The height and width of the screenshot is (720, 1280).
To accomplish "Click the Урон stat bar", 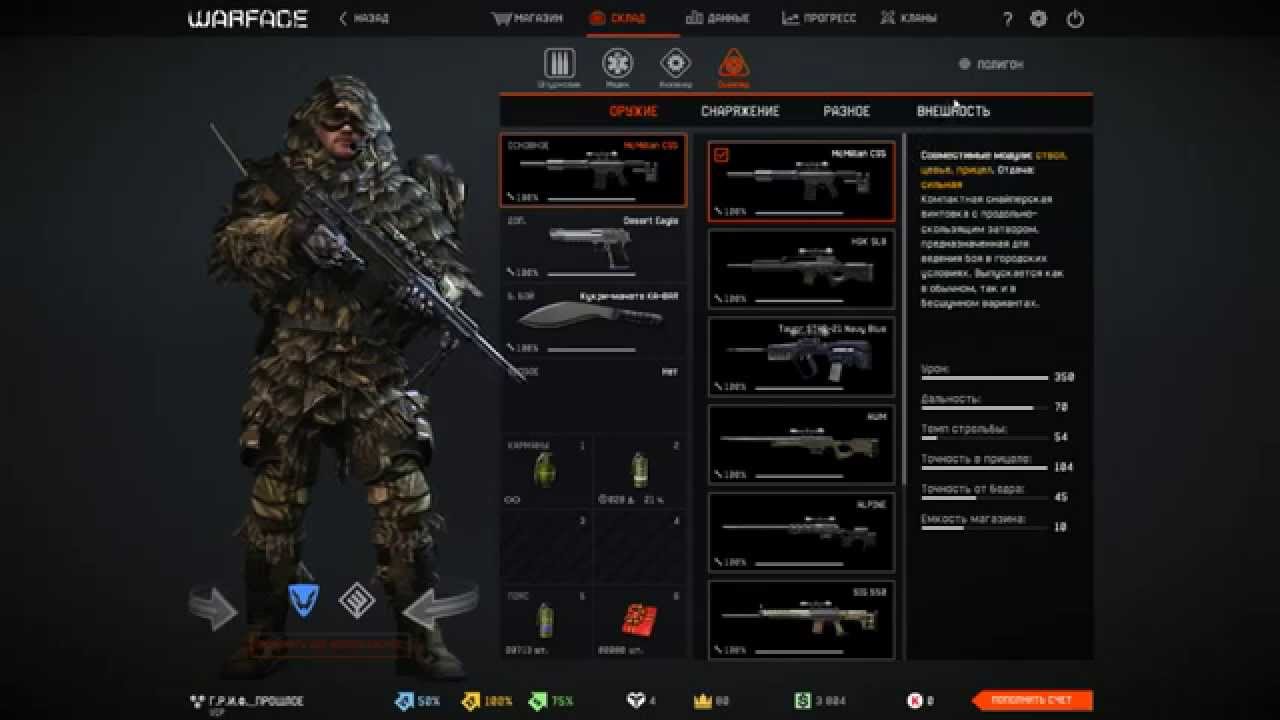I will [x=984, y=378].
